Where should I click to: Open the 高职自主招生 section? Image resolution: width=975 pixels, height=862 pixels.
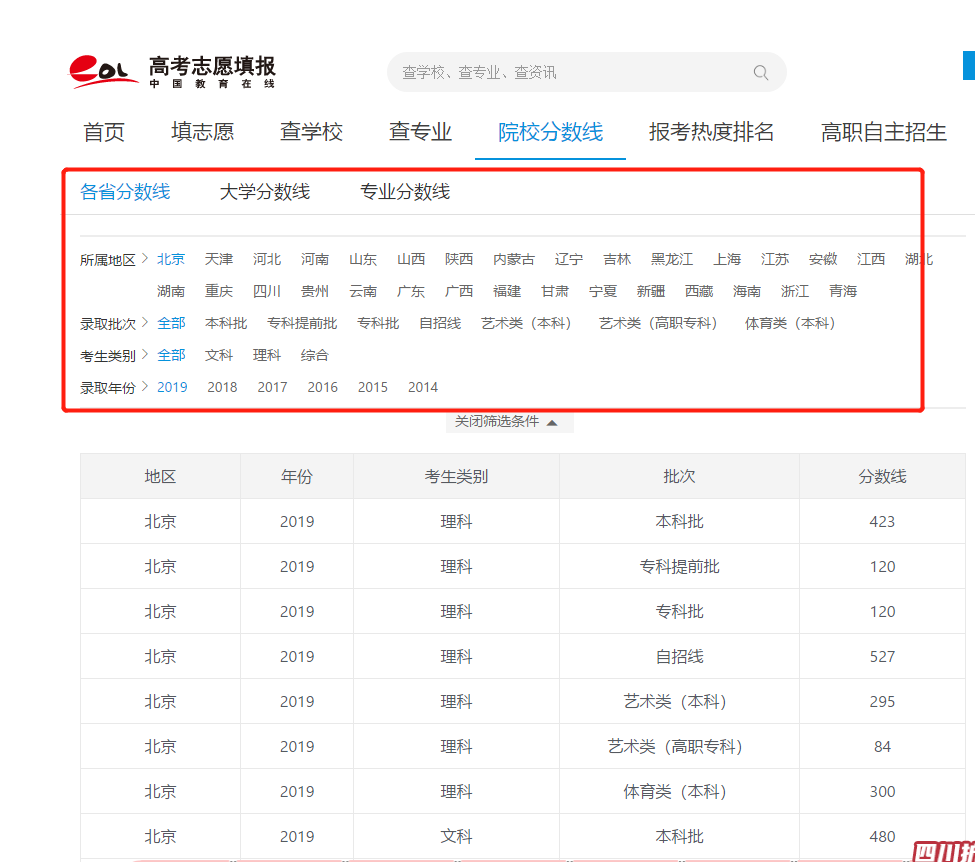tap(882, 131)
